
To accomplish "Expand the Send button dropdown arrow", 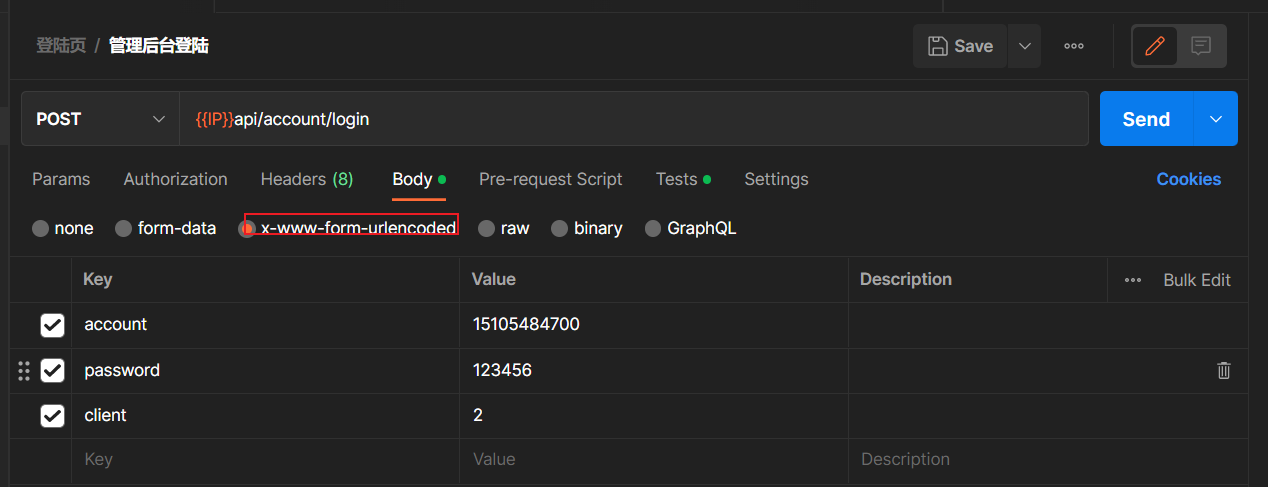I will point(1216,119).
